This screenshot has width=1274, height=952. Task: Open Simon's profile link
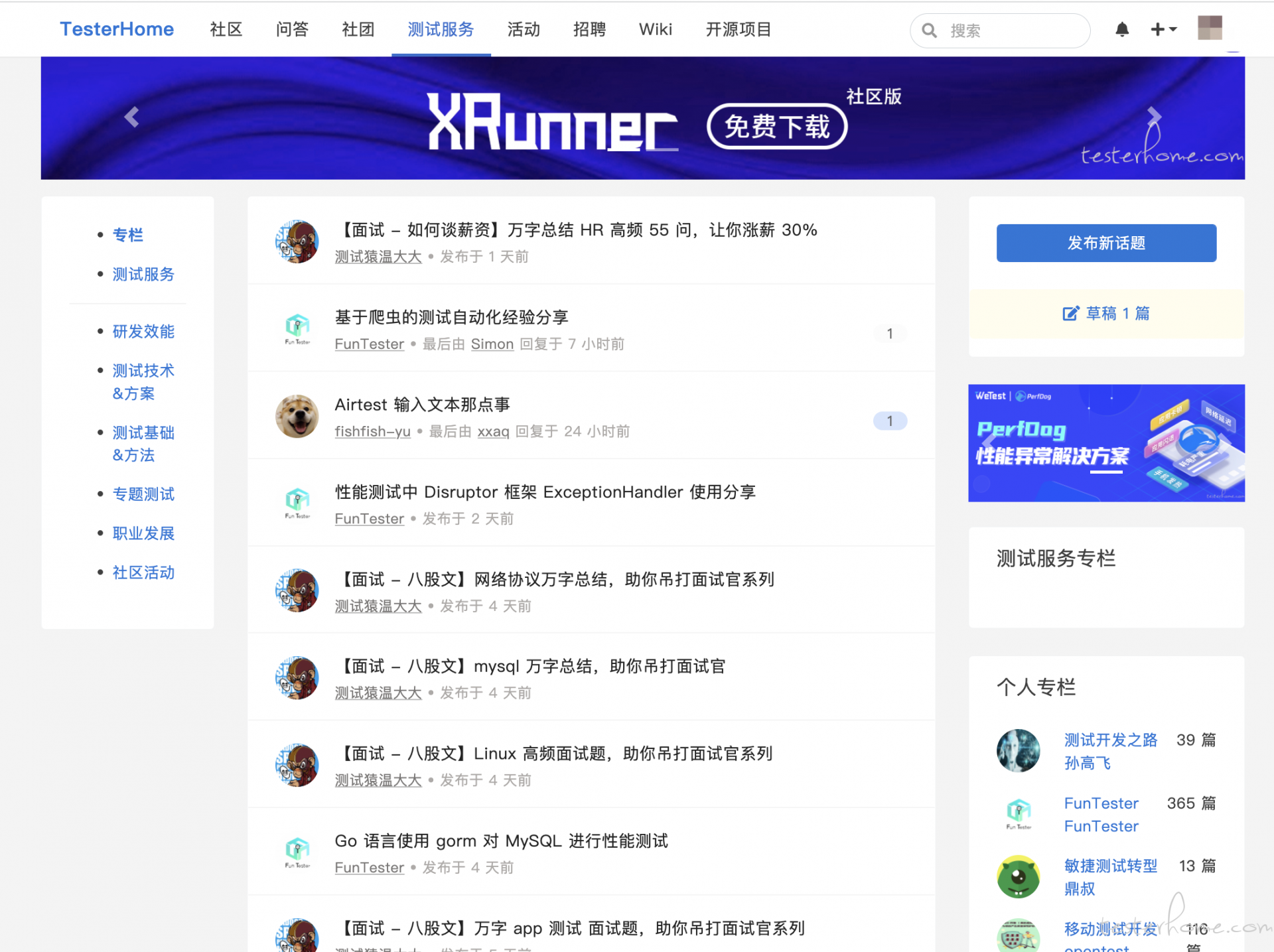coord(492,344)
